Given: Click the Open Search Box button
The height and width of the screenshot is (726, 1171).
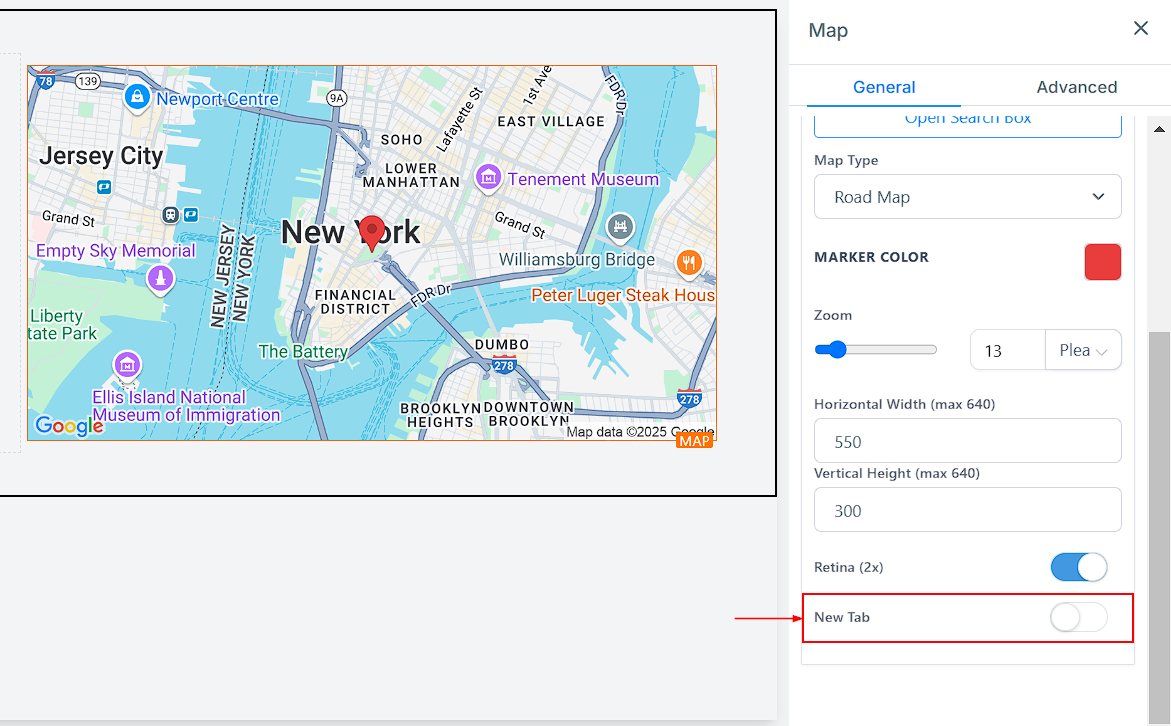Looking at the screenshot, I should pos(967,122).
